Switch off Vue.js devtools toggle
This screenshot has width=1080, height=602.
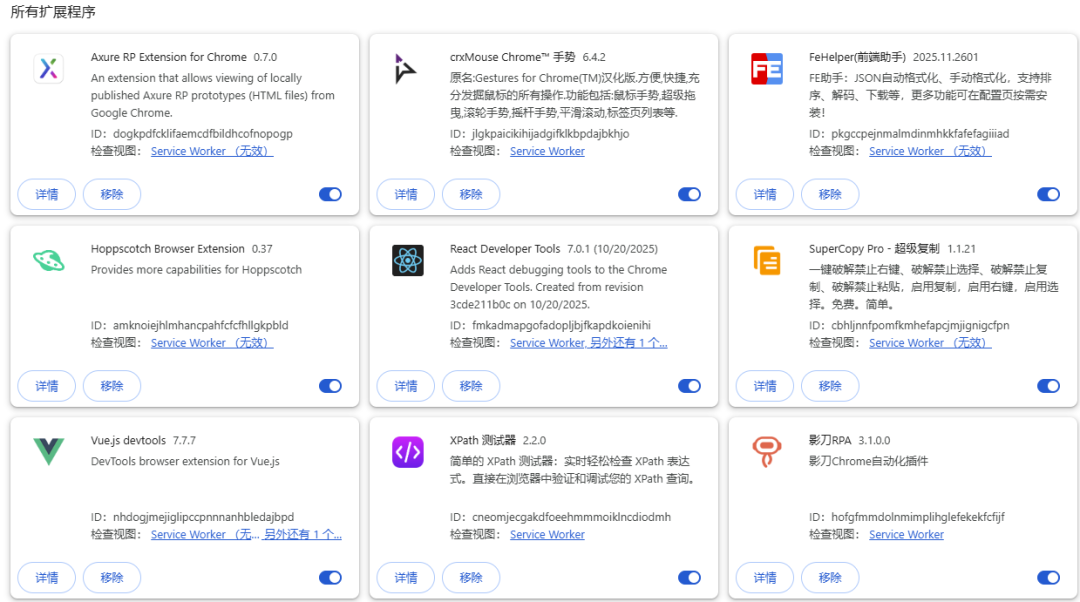[x=331, y=577]
